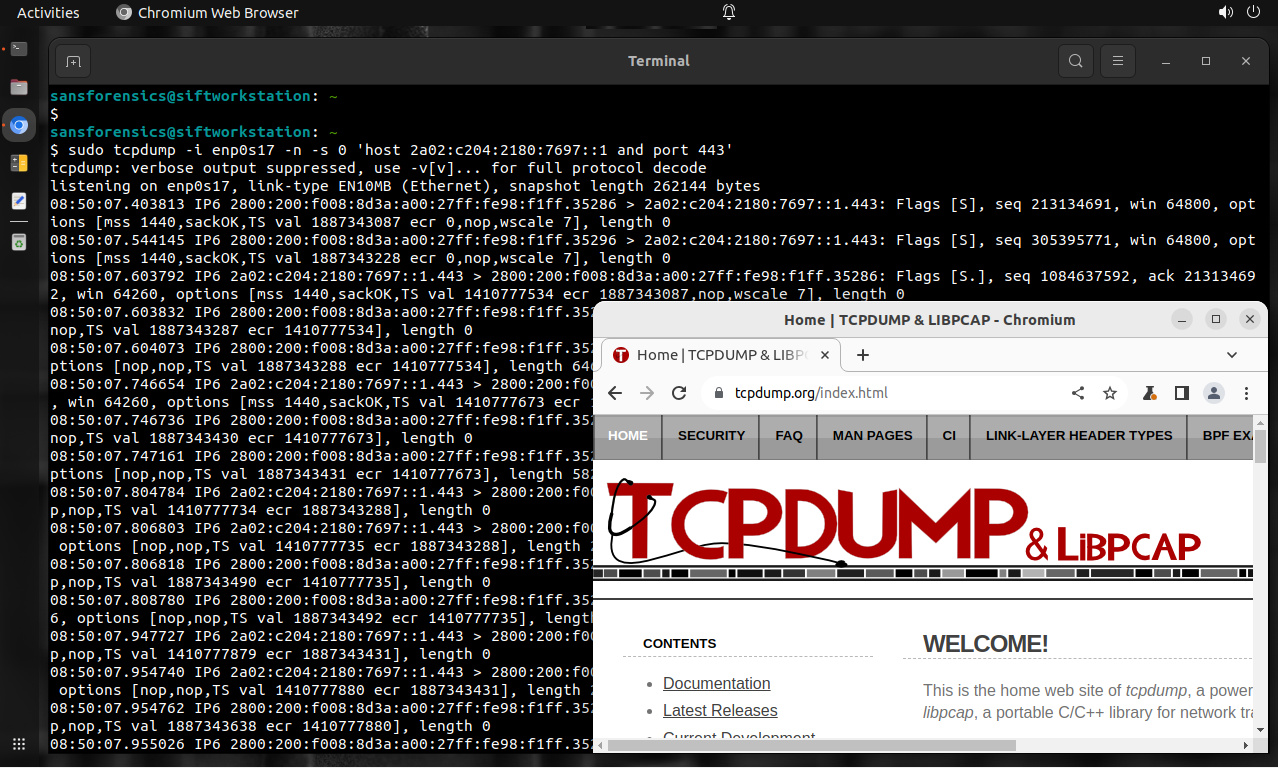Viewport: 1278px width, 768px height.
Task: Open the CI navigation tab
Action: point(949,436)
